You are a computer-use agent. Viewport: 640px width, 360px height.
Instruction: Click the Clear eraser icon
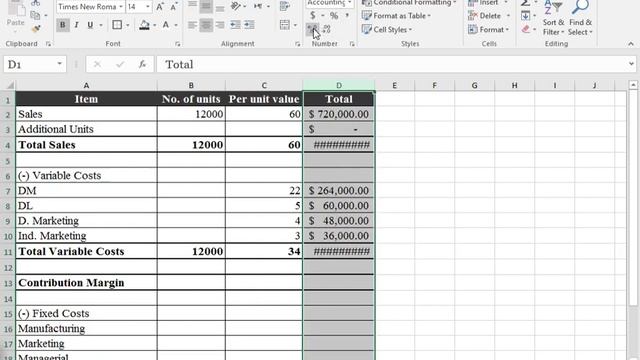tap(526, 29)
